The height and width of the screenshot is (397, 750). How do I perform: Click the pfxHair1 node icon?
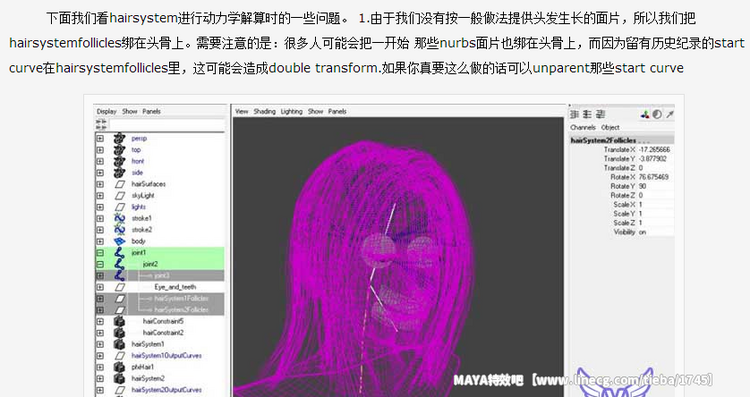coord(120,367)
